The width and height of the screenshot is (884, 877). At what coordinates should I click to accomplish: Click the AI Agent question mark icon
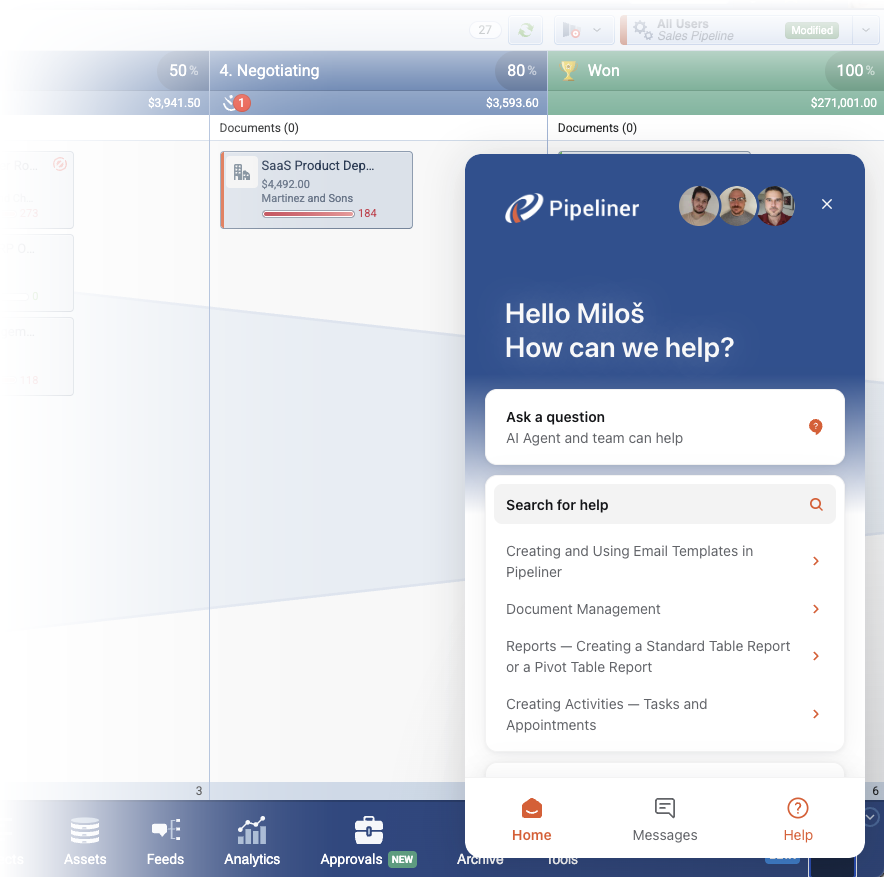[x=816, y=426]
